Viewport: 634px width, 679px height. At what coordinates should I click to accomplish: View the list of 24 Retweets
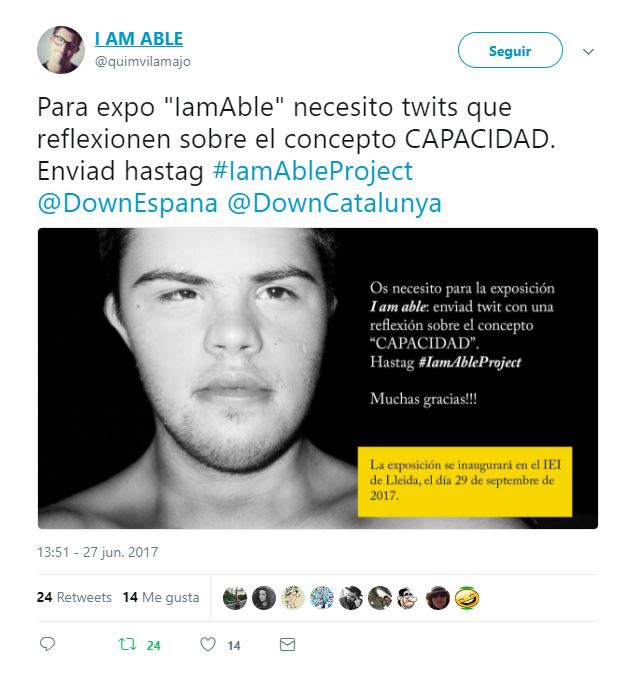[74, 597]
